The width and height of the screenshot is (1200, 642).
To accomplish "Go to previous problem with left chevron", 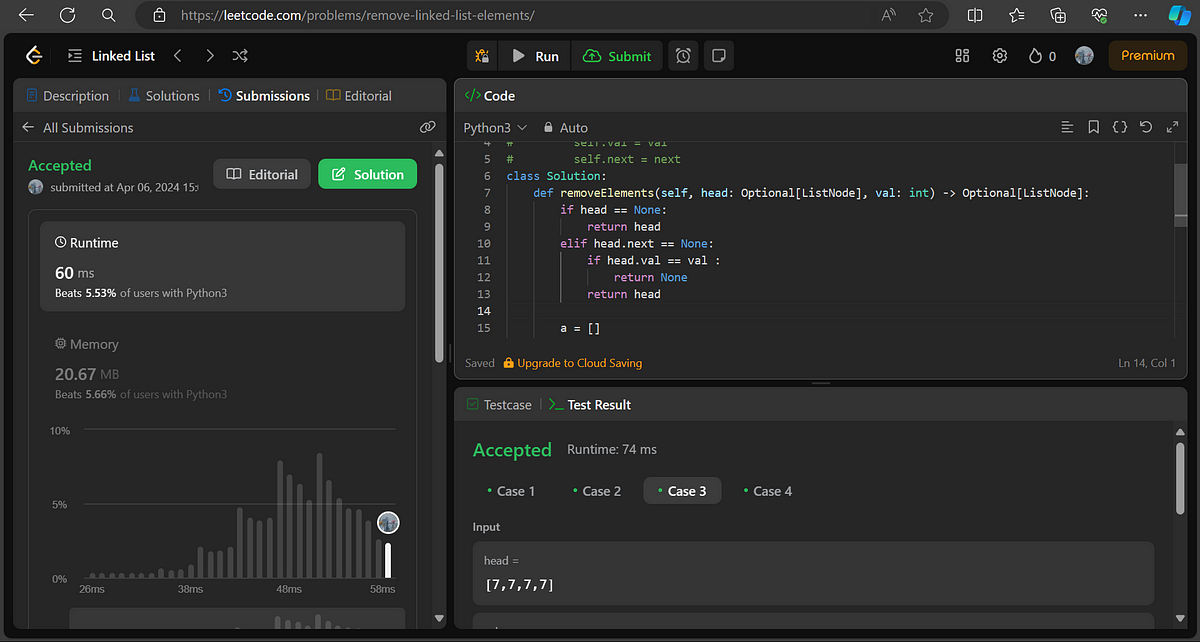I will (177, 56).
